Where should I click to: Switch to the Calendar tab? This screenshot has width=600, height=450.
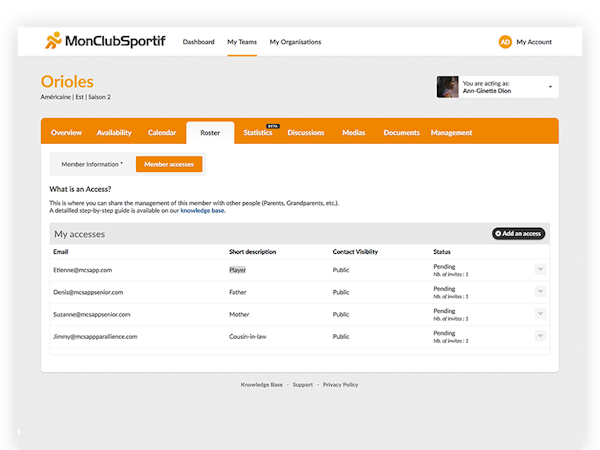162,132
